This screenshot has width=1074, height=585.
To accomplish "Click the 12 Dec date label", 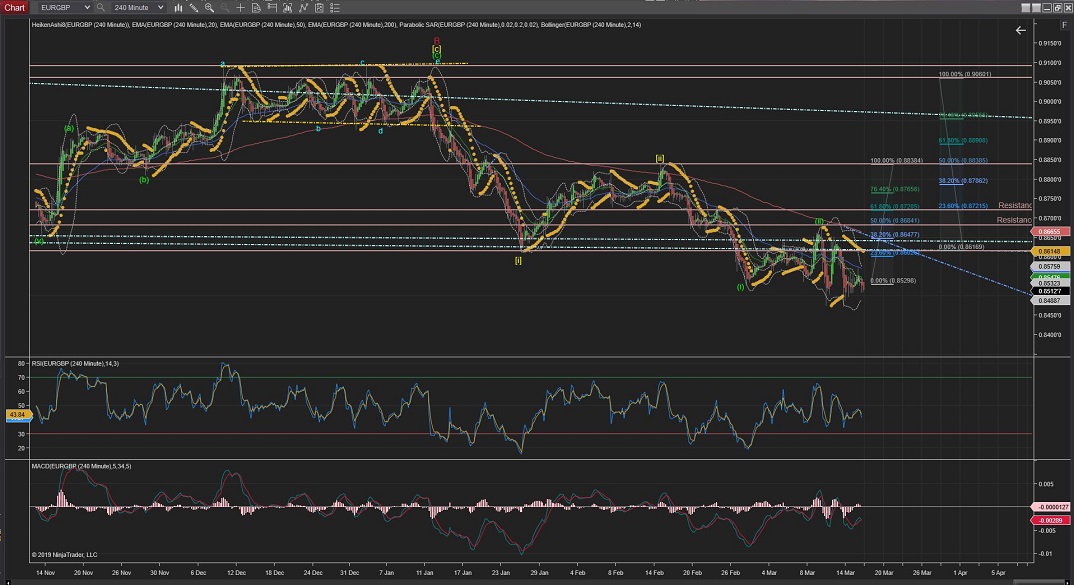I will tap(236, 573).
